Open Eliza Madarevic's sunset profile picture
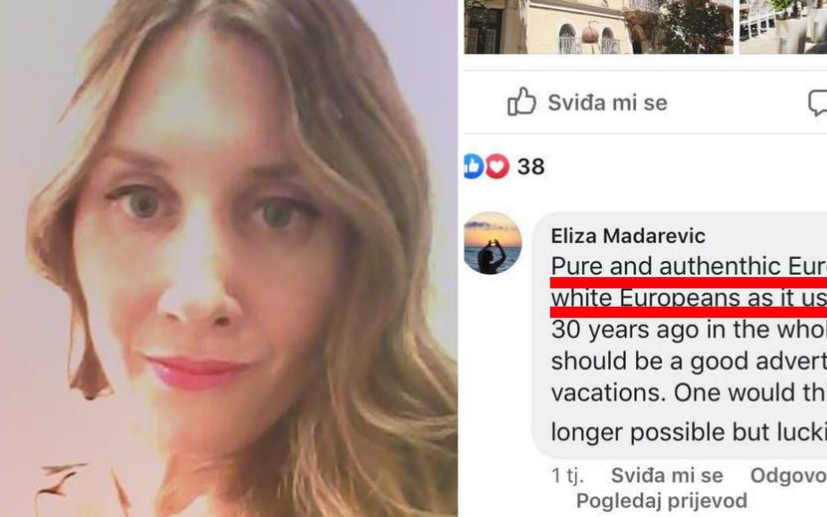 tap(493, 243)
